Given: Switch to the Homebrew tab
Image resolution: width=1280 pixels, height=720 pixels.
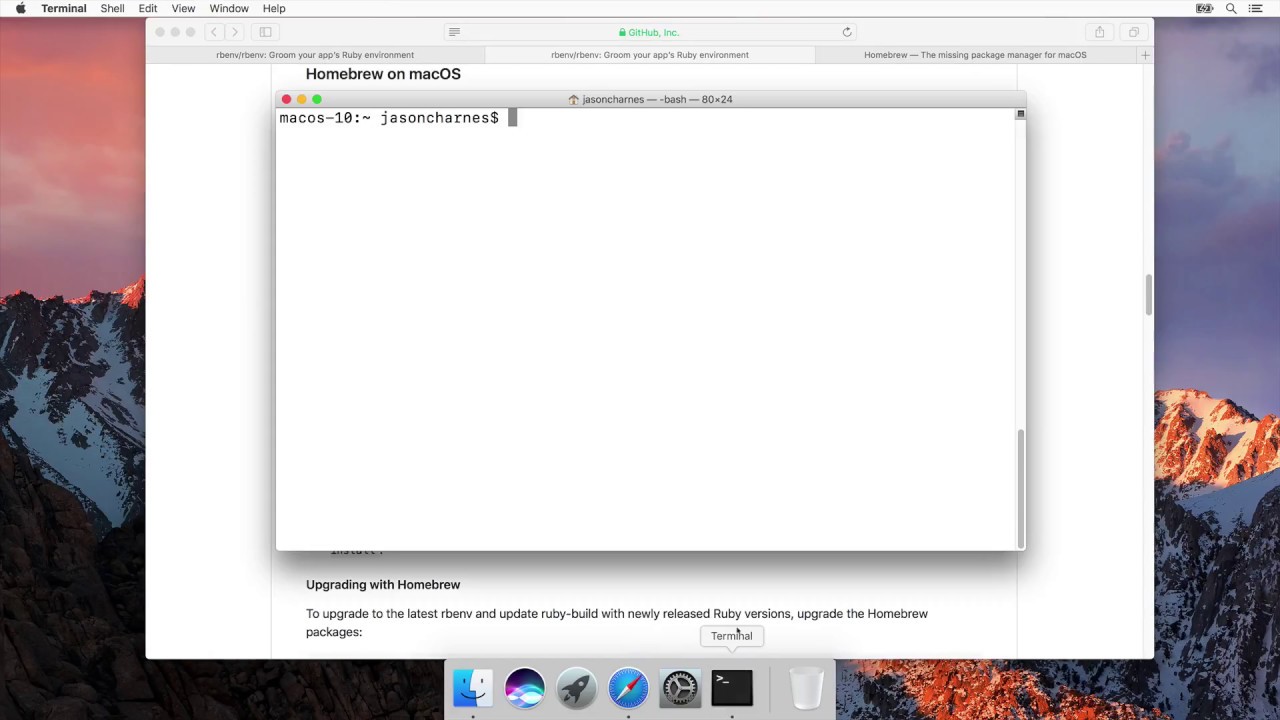Looking at the screenshot, I should coord(975,55).
